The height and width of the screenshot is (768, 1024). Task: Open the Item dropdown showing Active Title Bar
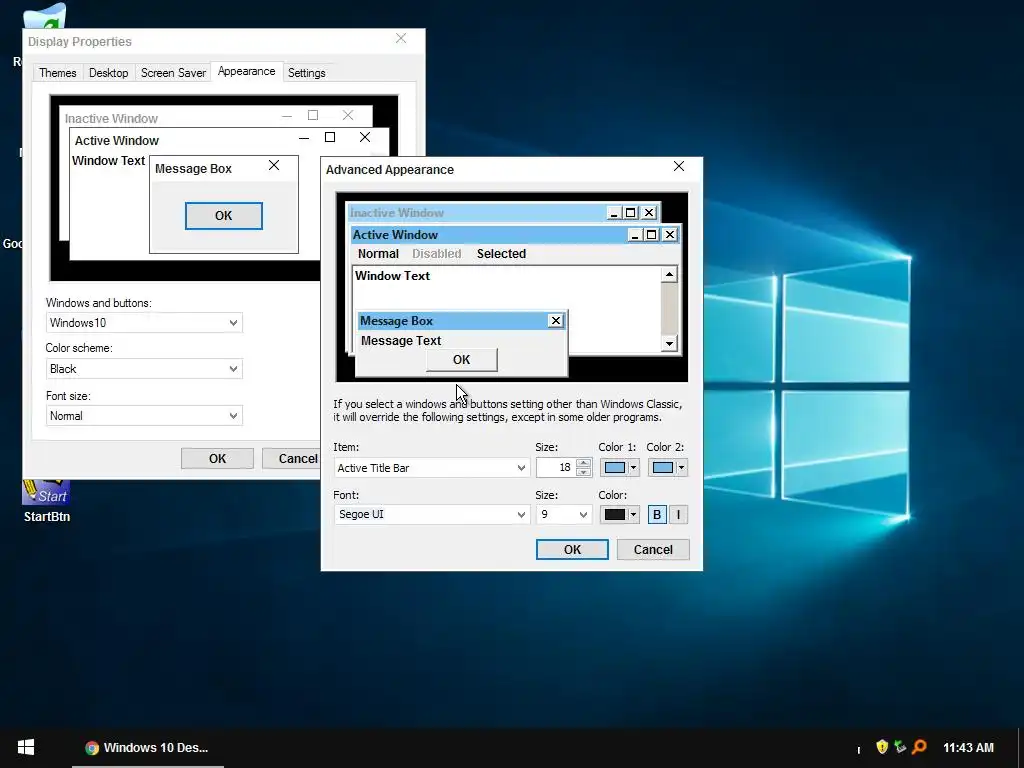[x=431, y=468]
